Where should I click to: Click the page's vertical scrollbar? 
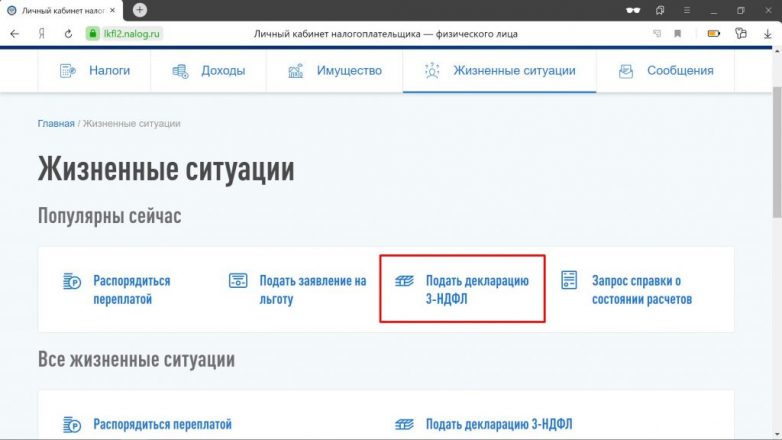[x=776, y=150]
